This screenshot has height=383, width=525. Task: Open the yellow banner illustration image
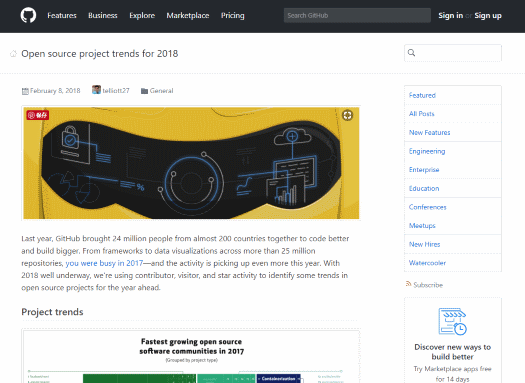pyautogui.click(x=191, y=163)
